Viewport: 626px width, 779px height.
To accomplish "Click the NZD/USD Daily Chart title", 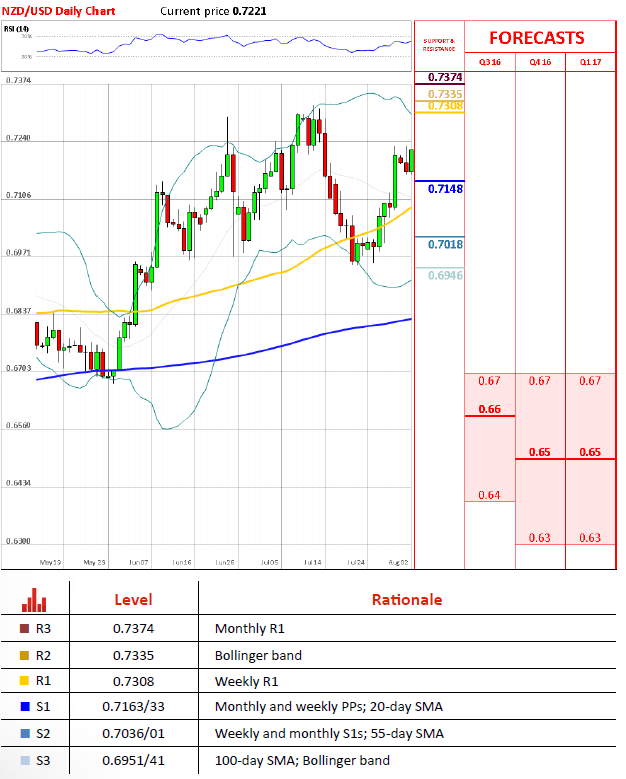I will coord(59,11).
